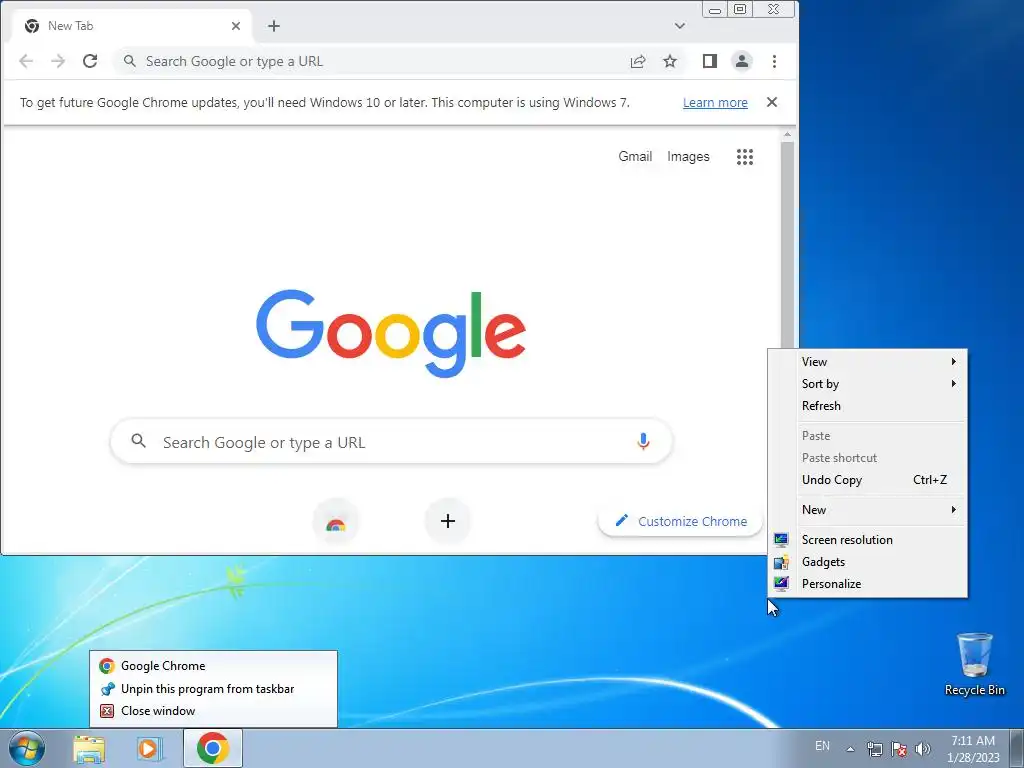Open the taskbar clock and date

click(973, 749)
